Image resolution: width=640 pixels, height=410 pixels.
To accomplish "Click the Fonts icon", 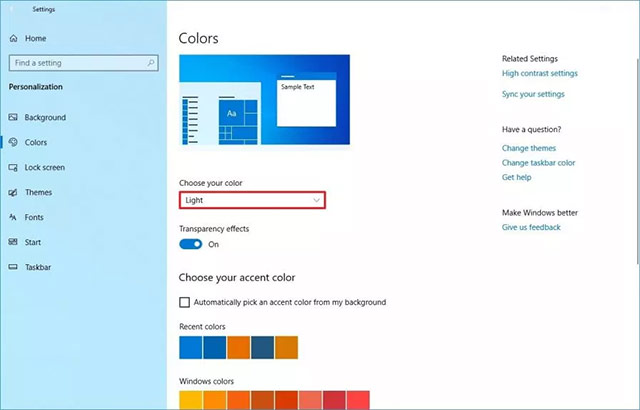I will coord(13,217).
